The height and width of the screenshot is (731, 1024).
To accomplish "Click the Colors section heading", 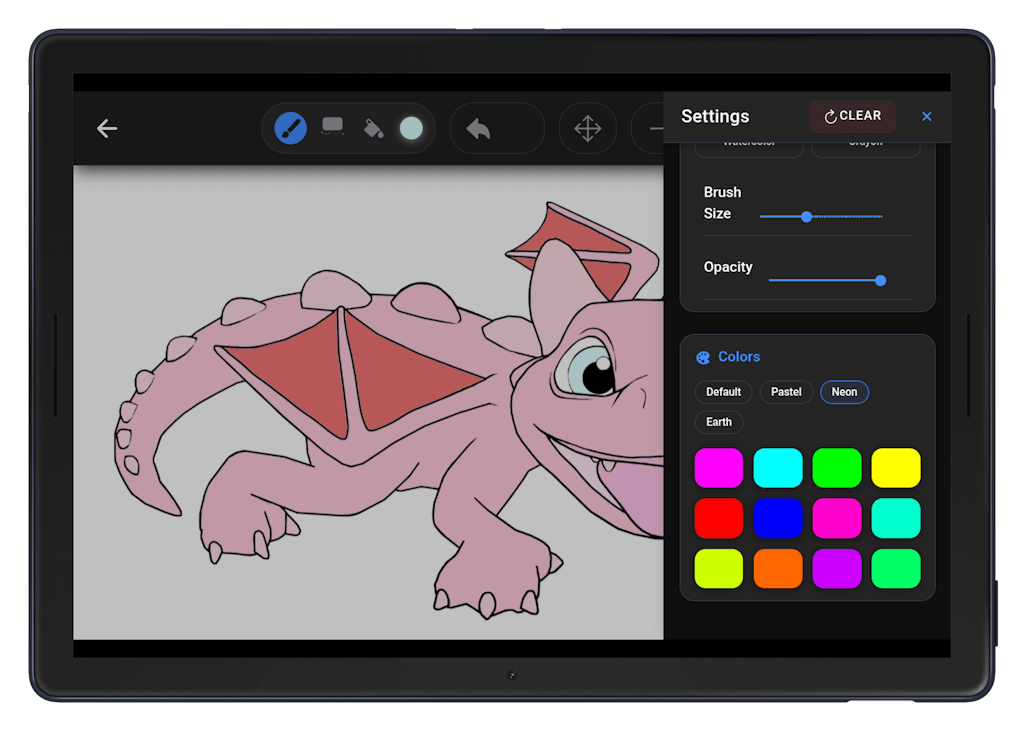I will [x=739, y=357].
